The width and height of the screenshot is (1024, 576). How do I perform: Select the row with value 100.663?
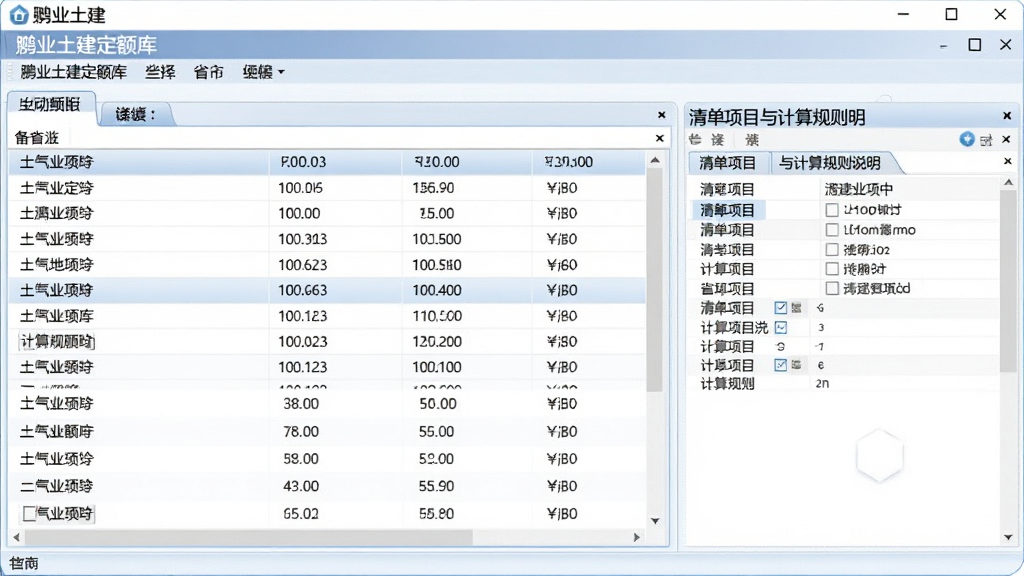pos(327,290)
